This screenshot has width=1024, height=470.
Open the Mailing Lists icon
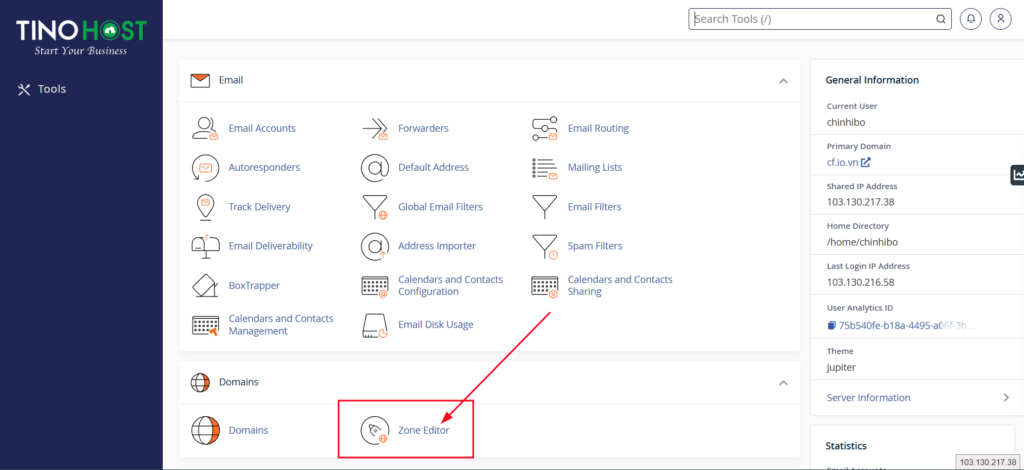[544, 168]
